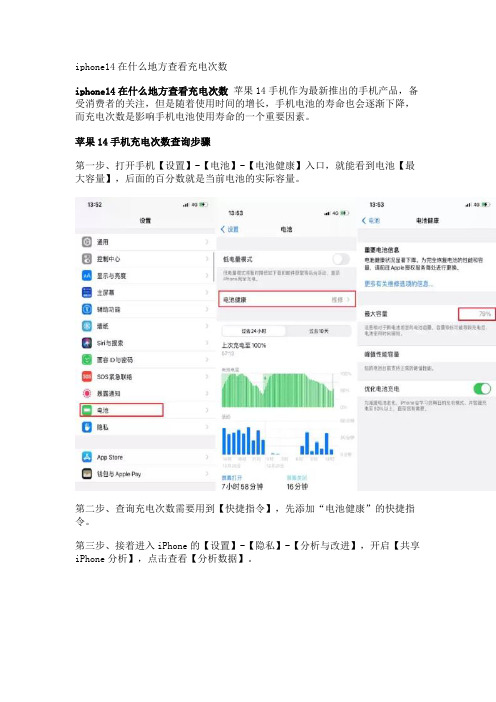Viewport: 496px width, 702px height.
Task: Tap the 峰值性能容量 label
Action: coord(381,354)
